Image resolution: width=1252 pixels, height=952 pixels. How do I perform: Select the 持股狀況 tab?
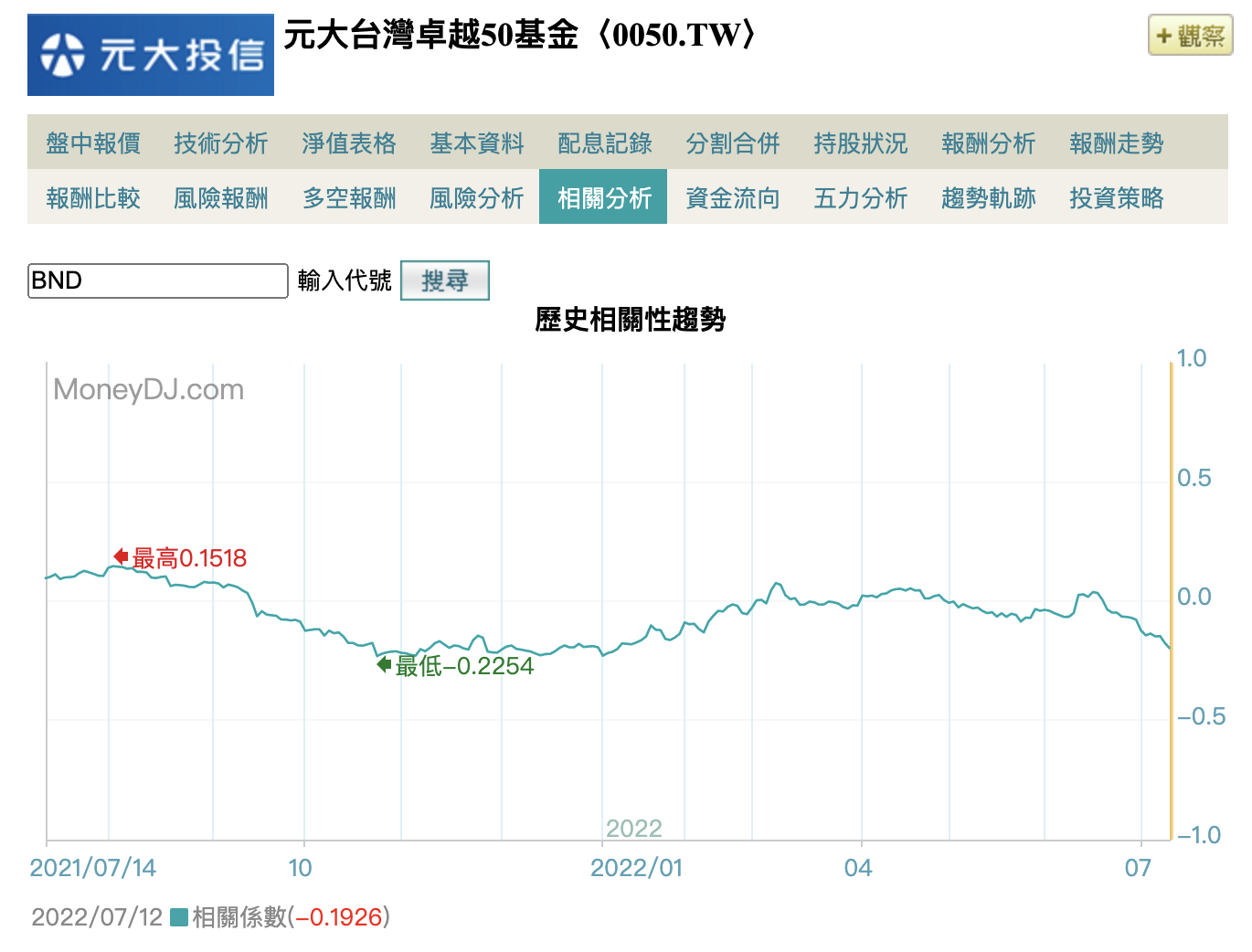[861, 143]
